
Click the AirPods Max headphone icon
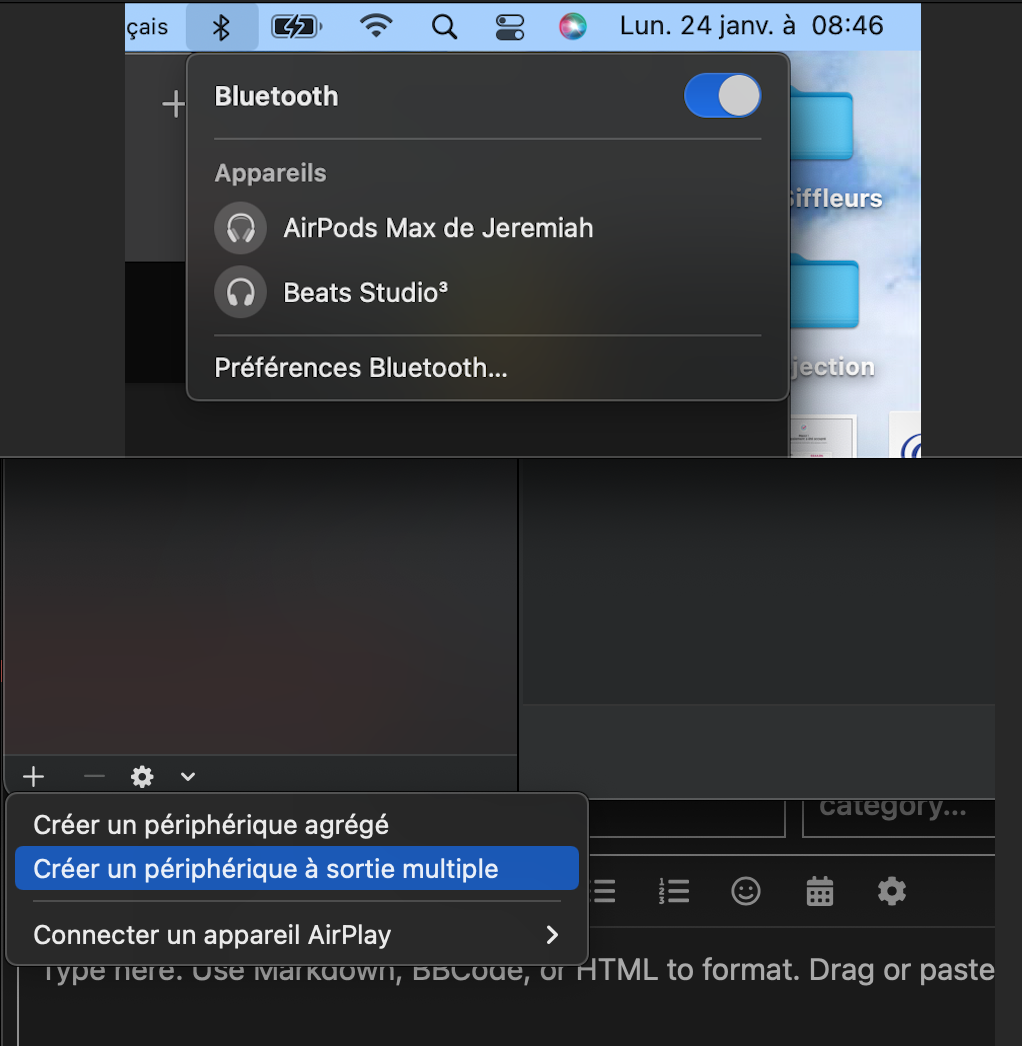[240, 228]
